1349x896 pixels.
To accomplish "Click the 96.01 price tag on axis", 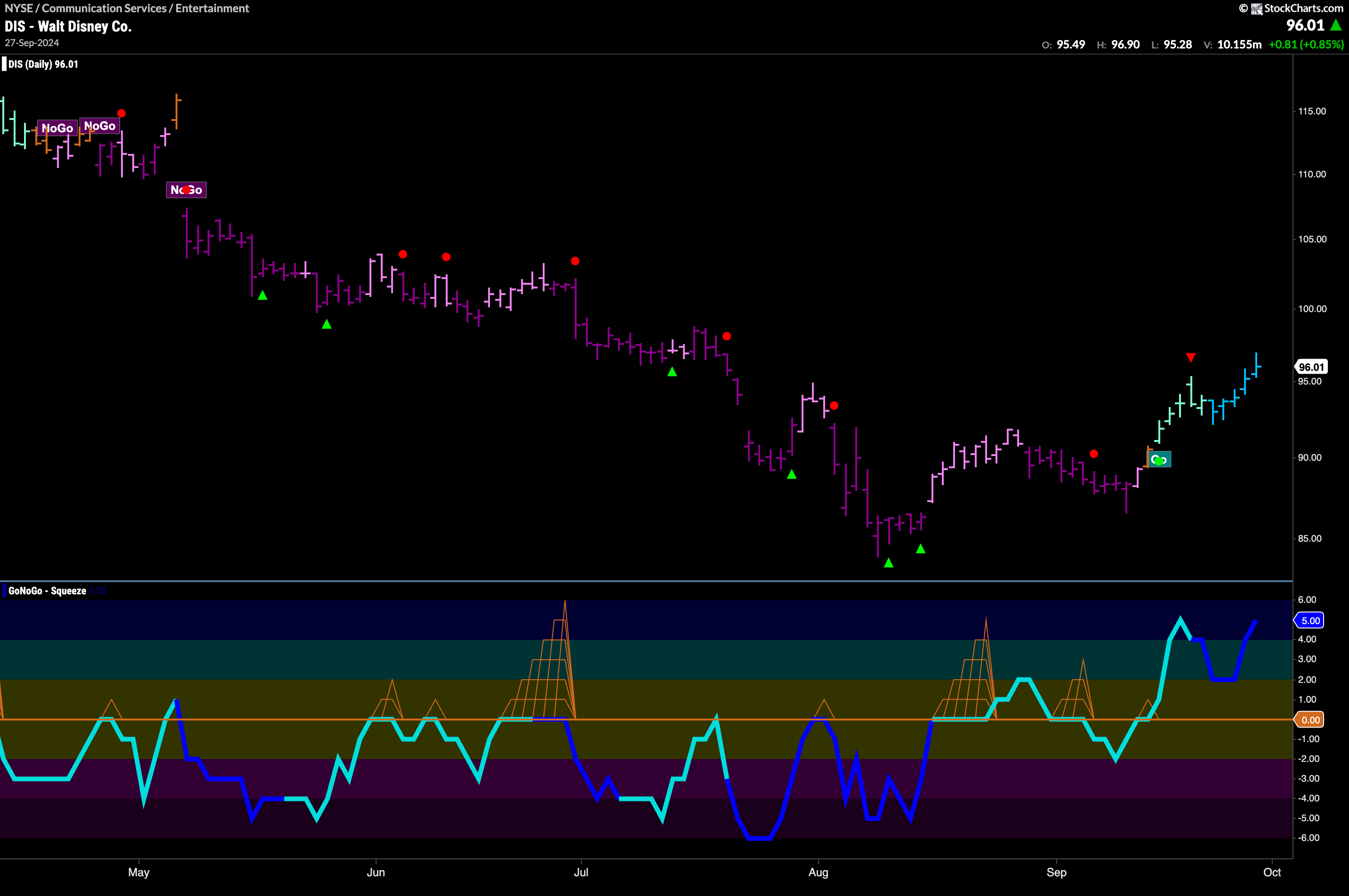I will pos(1311,367).
